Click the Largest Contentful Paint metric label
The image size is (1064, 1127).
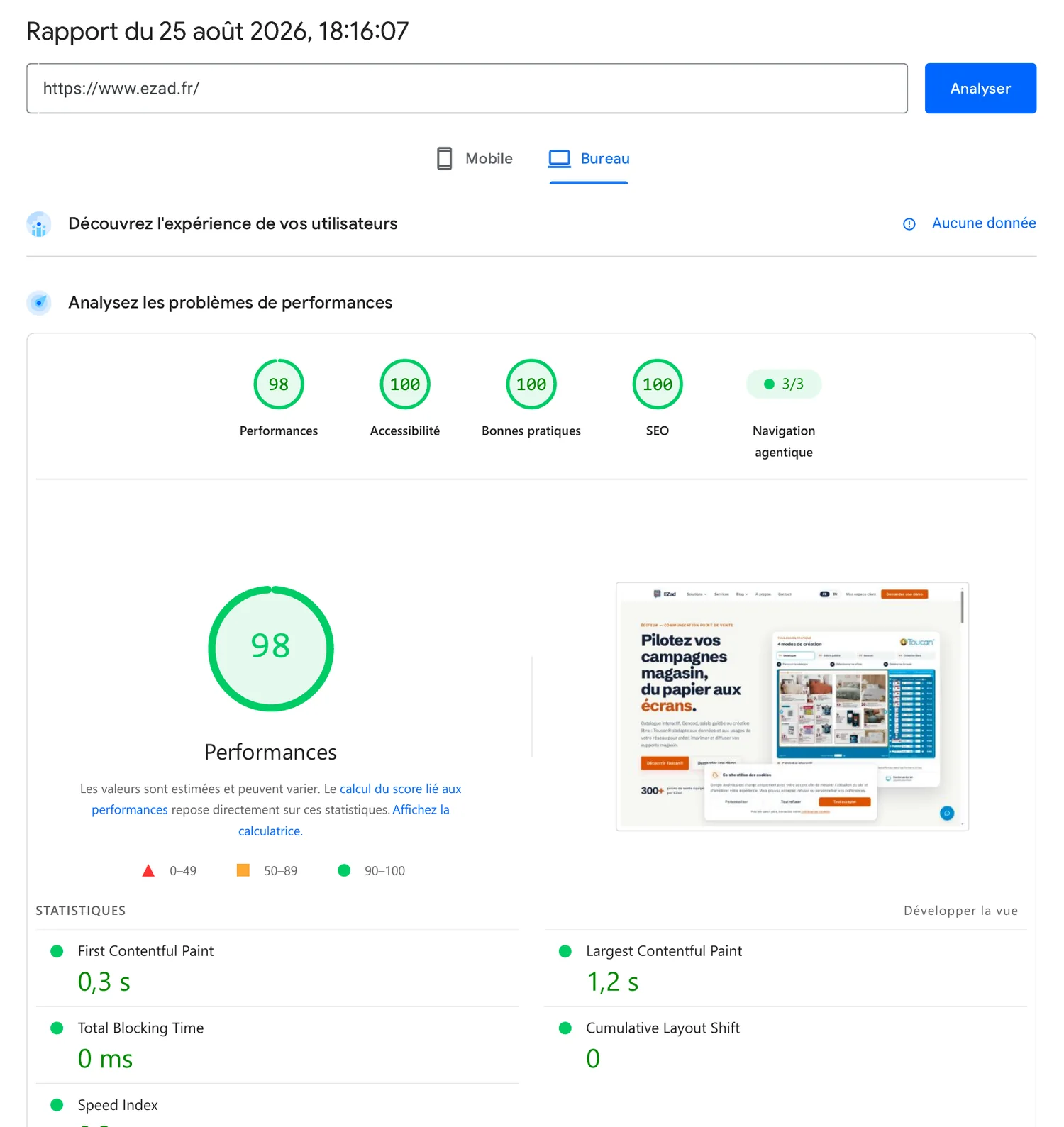664,951
